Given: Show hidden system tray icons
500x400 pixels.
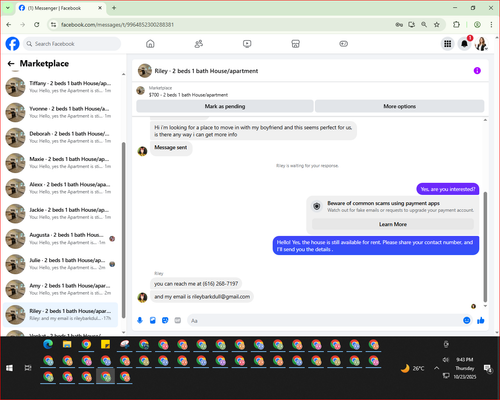Looking at the screenshot, I should point(436,368).
